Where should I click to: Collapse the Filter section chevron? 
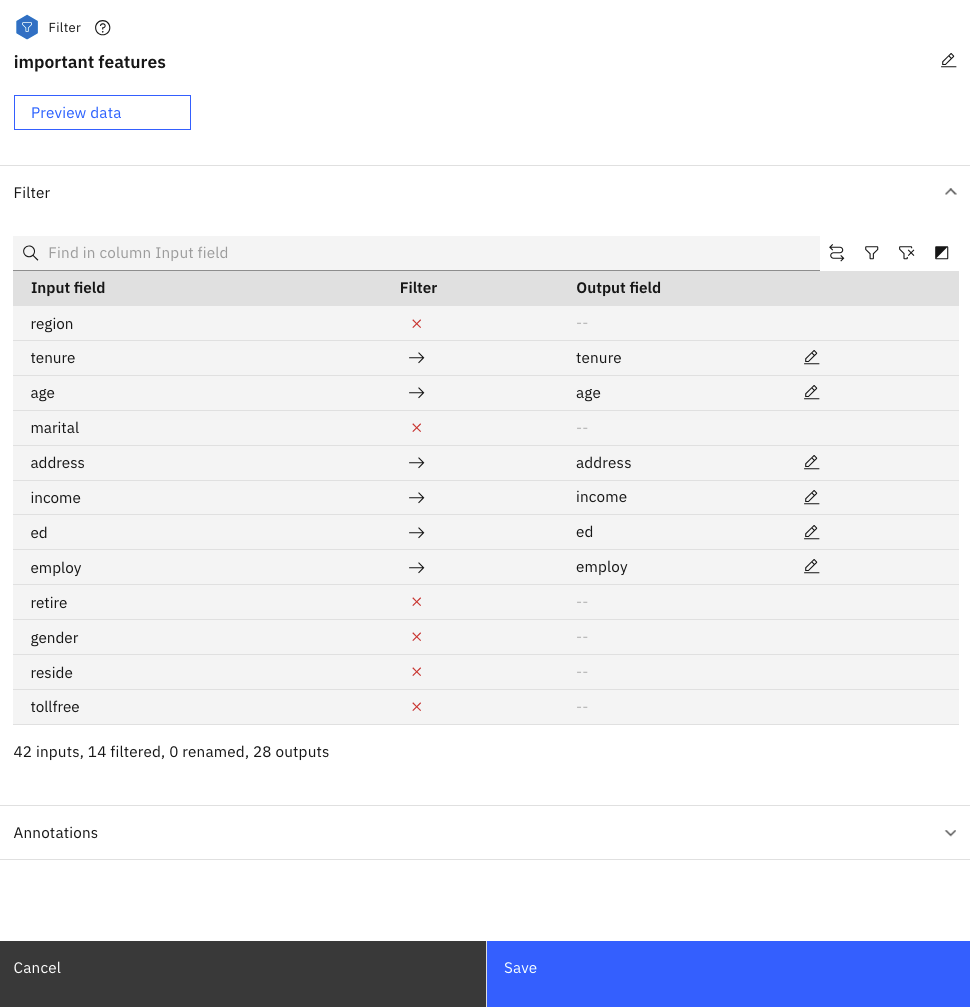tap(951, 192)
